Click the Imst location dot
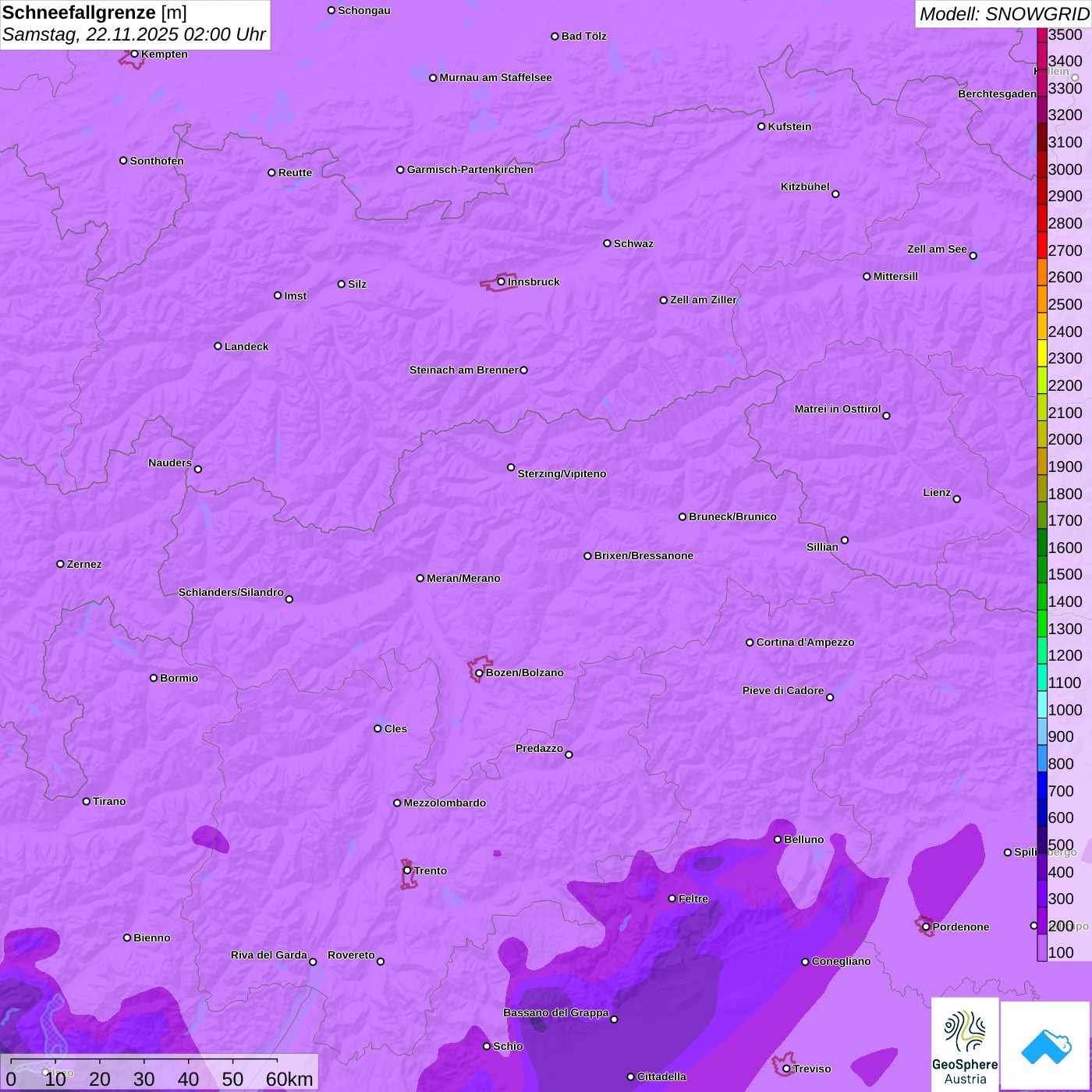Image resolution: width=1092 pixels, height=1092 pixels. [278, 296]
